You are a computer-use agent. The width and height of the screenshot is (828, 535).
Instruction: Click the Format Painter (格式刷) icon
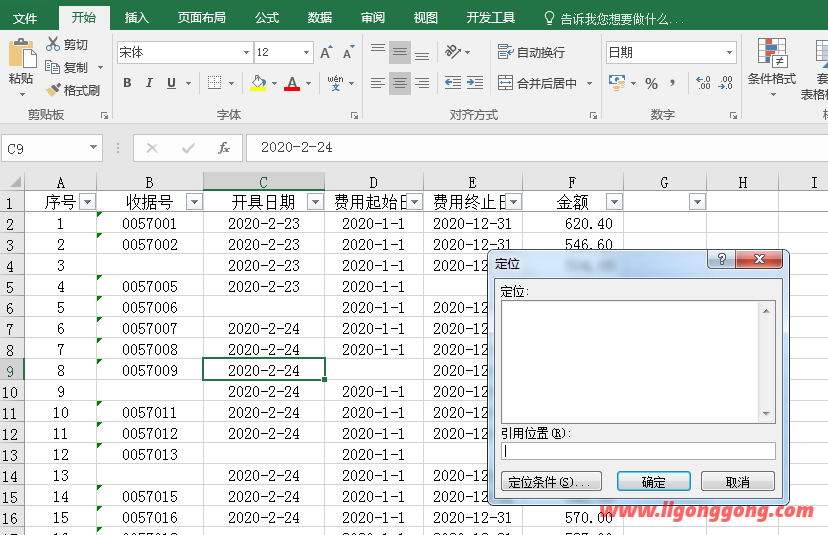pos(53,91)
